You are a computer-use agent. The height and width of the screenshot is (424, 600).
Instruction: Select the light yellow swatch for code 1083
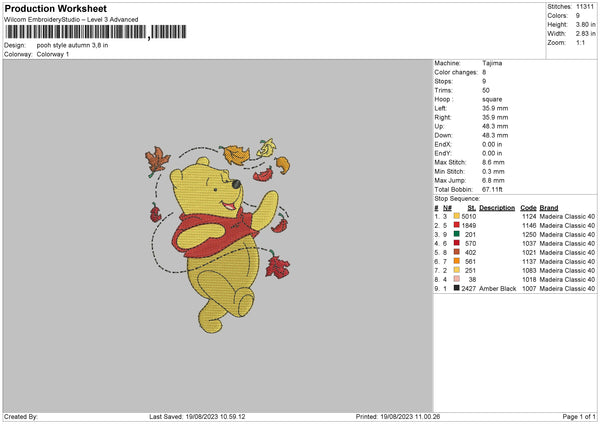pos(457,270)
